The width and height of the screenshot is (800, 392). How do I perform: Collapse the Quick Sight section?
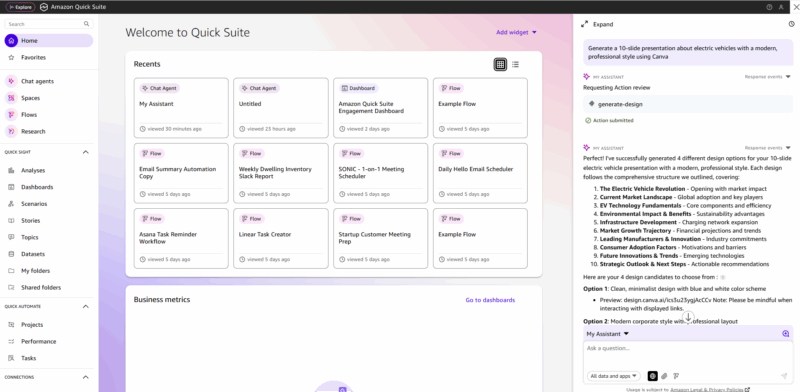pyautogui.click(x=86, y=152)
